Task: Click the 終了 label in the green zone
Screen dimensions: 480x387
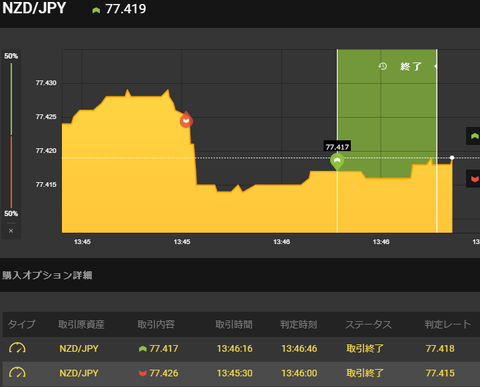Action: (x=411, y=66)
